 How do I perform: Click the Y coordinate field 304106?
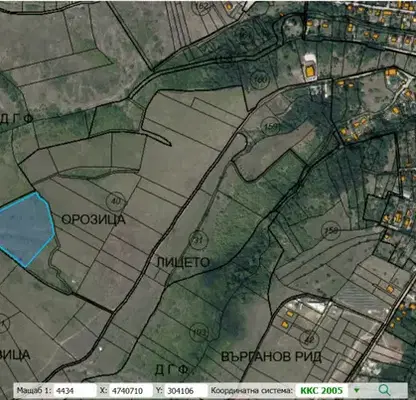click(186, 390)
